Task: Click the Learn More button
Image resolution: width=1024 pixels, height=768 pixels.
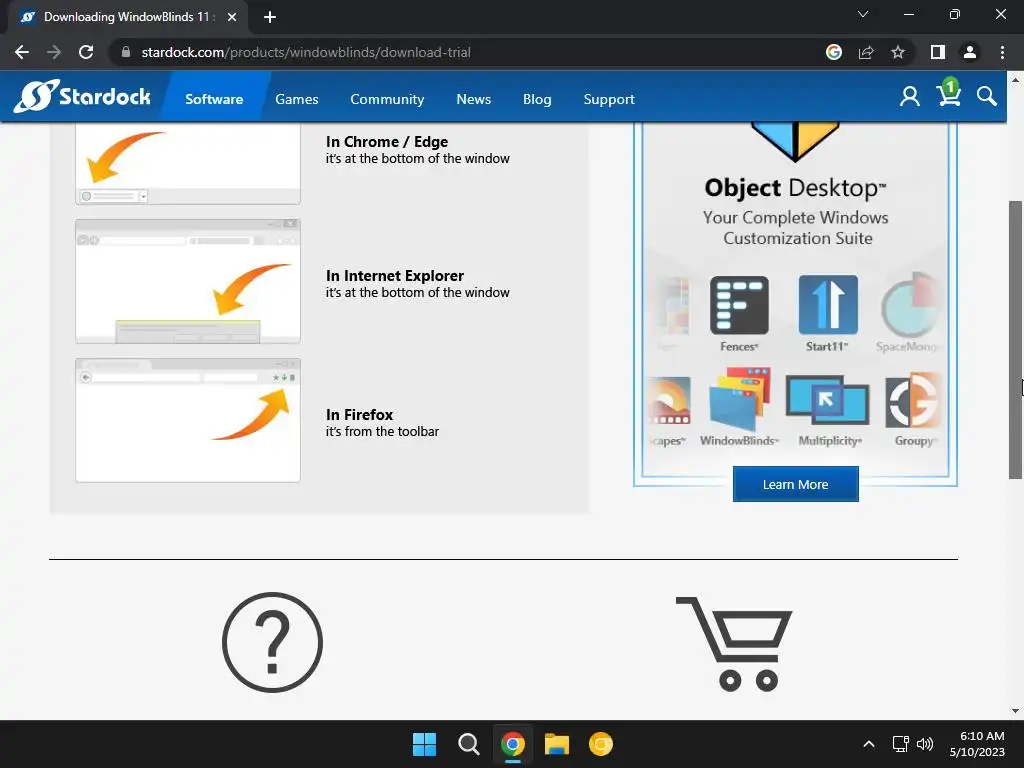Action: (x=795, y=484)
